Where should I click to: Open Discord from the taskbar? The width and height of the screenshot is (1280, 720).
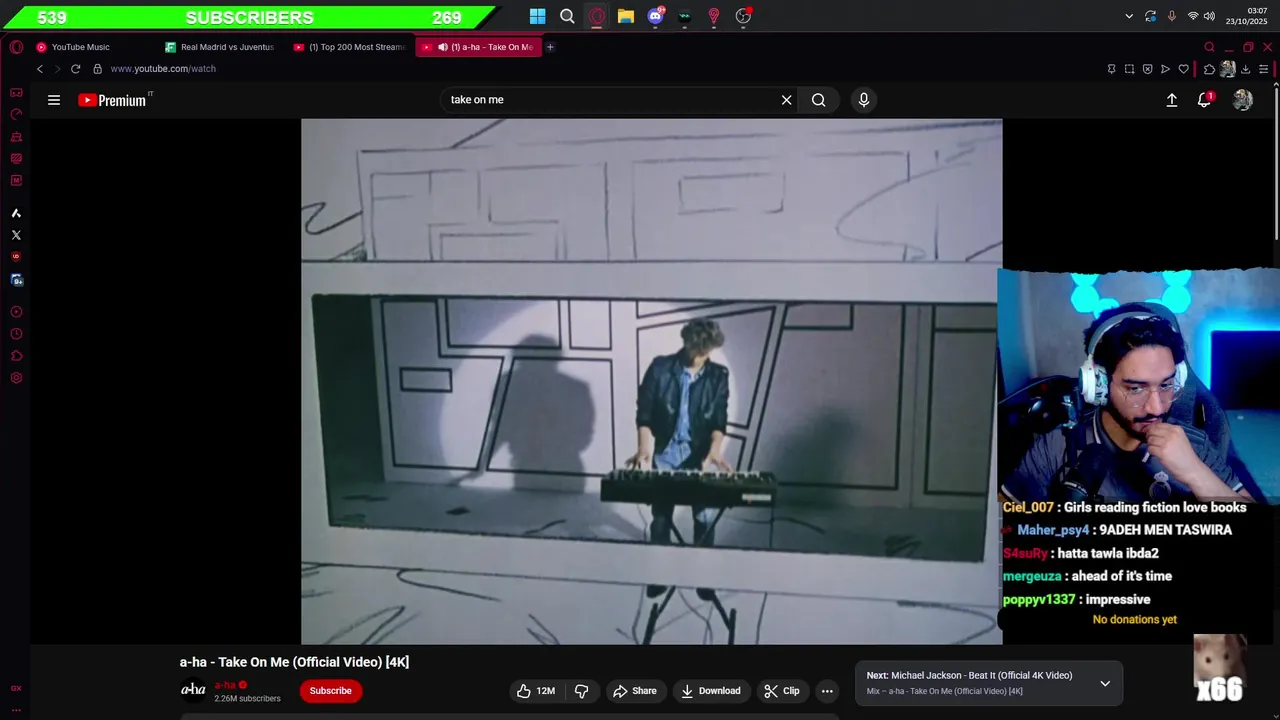(x=655, y=16)
